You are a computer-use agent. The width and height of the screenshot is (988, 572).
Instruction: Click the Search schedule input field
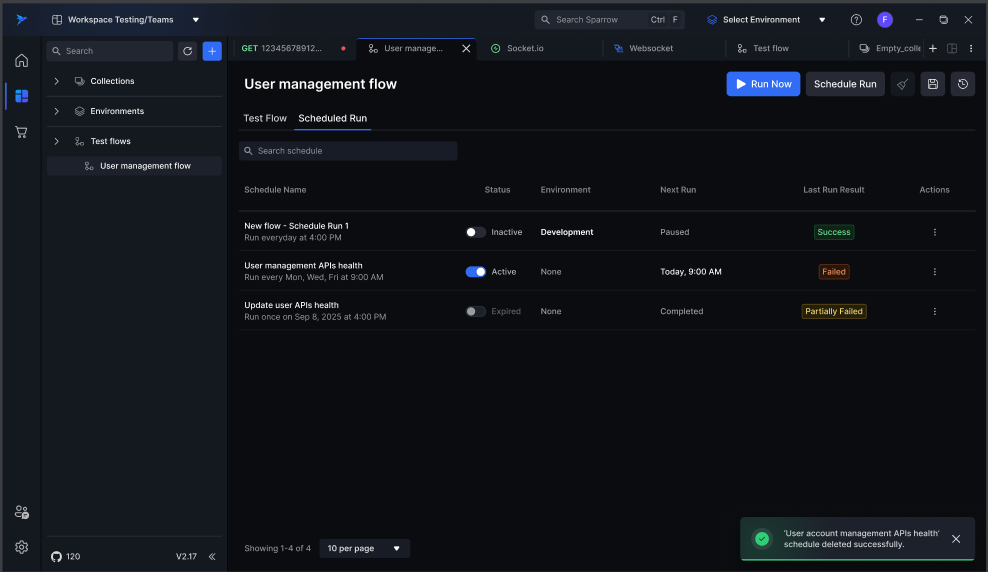tap(348, 151)
